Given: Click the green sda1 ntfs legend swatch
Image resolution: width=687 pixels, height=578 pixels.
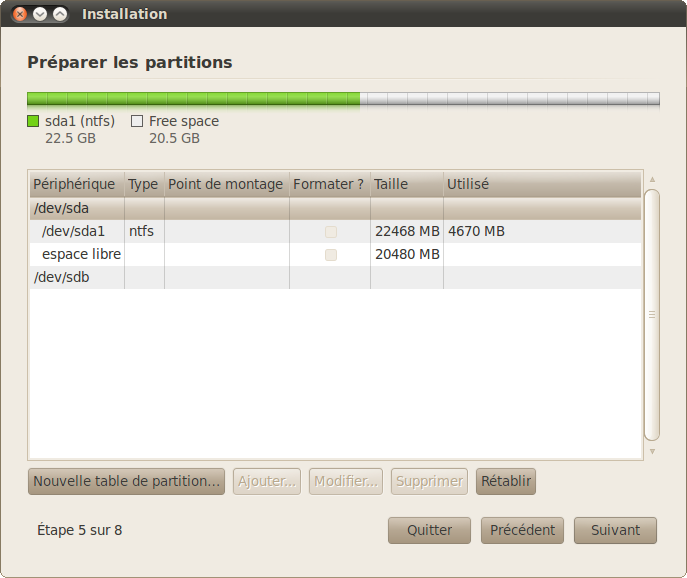Looking at the screenshot, I should coord(33,121).
